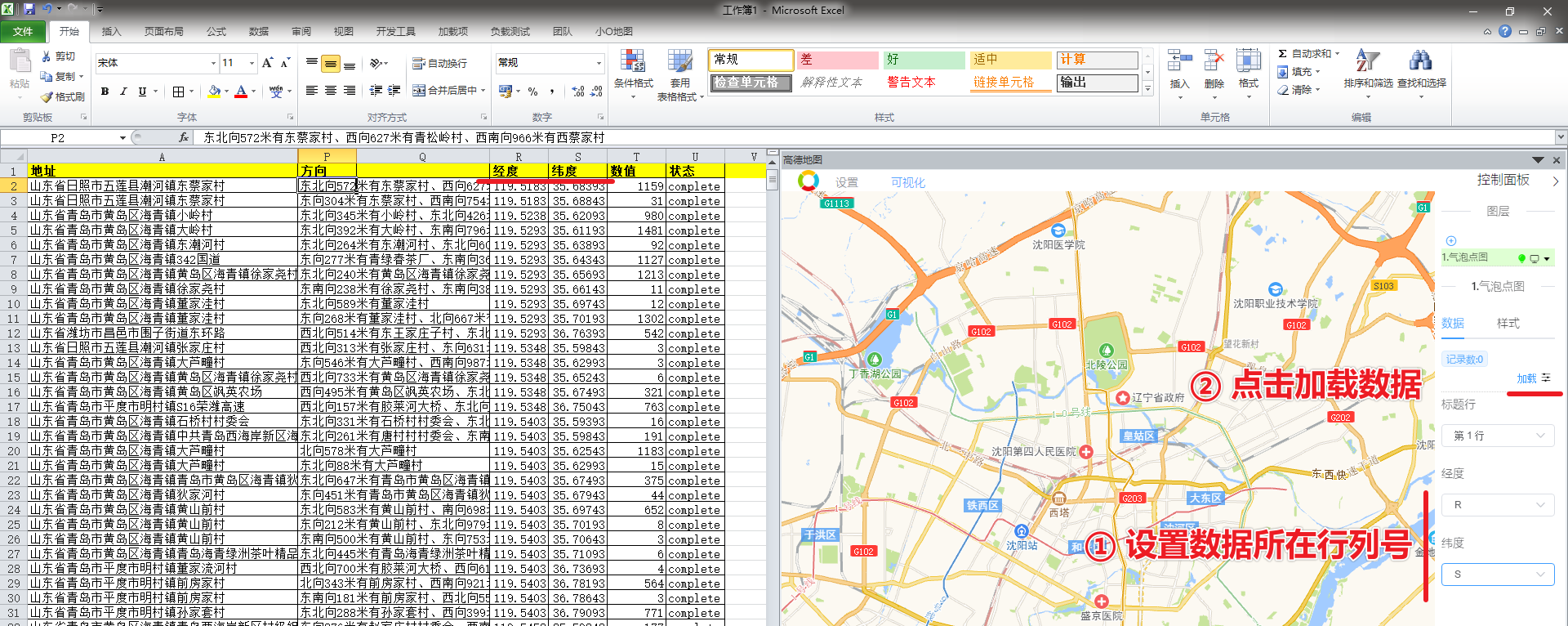Open the 经度 column R dropdown
The width and height of the screenshot is (1568, 626).
tap(1498, 505)
